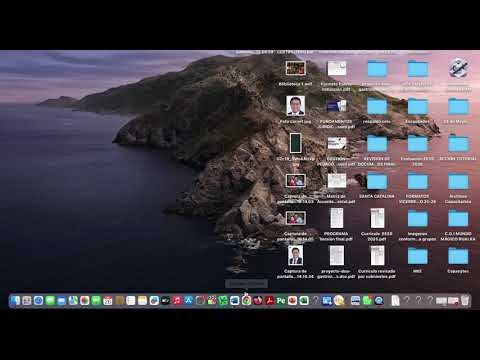This screenshot has width=480, height=360.
Task: Select Foto carnet.jpg thumbnail
Action: tap(296, 106)
